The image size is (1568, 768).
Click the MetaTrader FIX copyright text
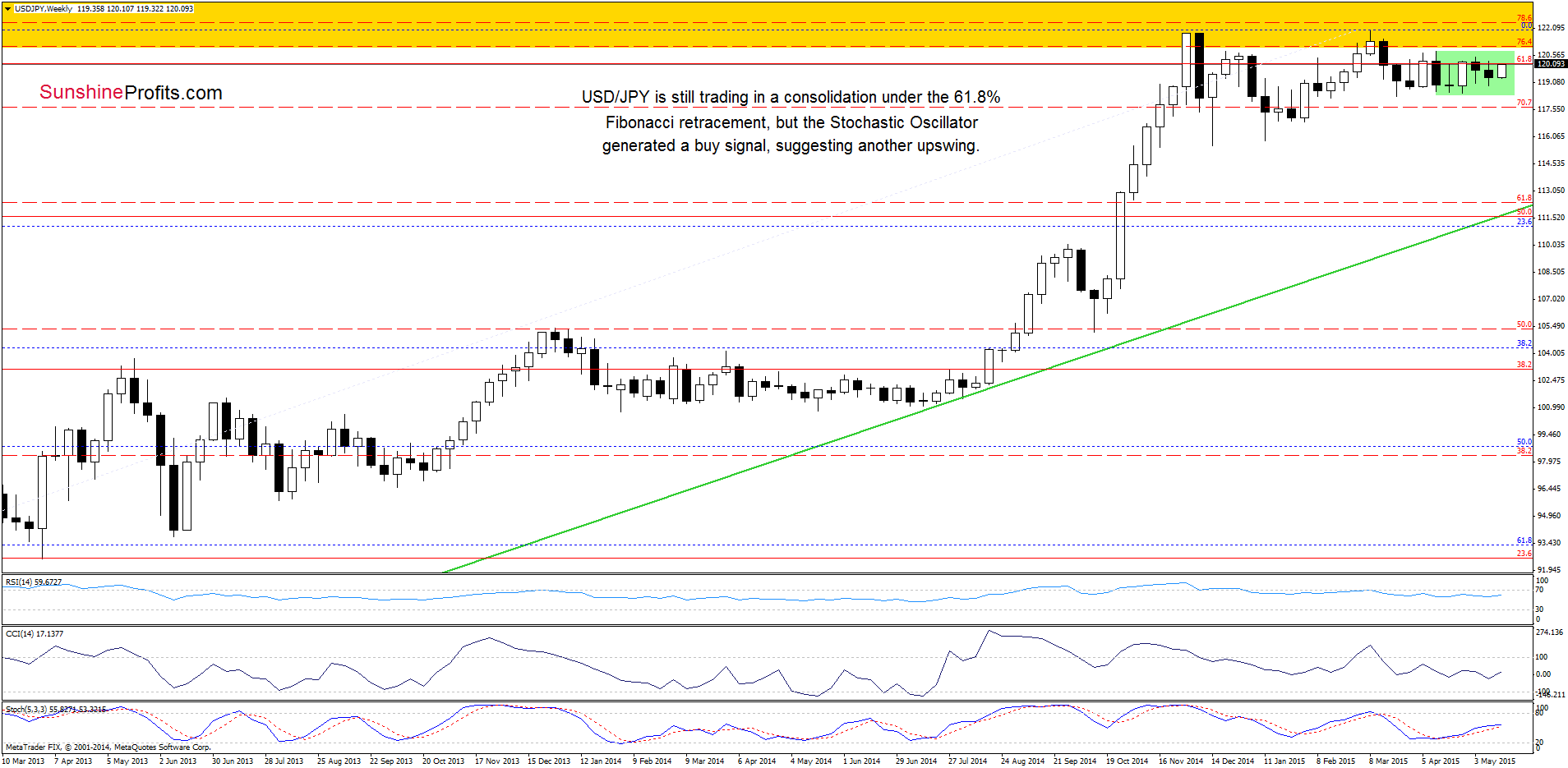[x=108, y=747]
